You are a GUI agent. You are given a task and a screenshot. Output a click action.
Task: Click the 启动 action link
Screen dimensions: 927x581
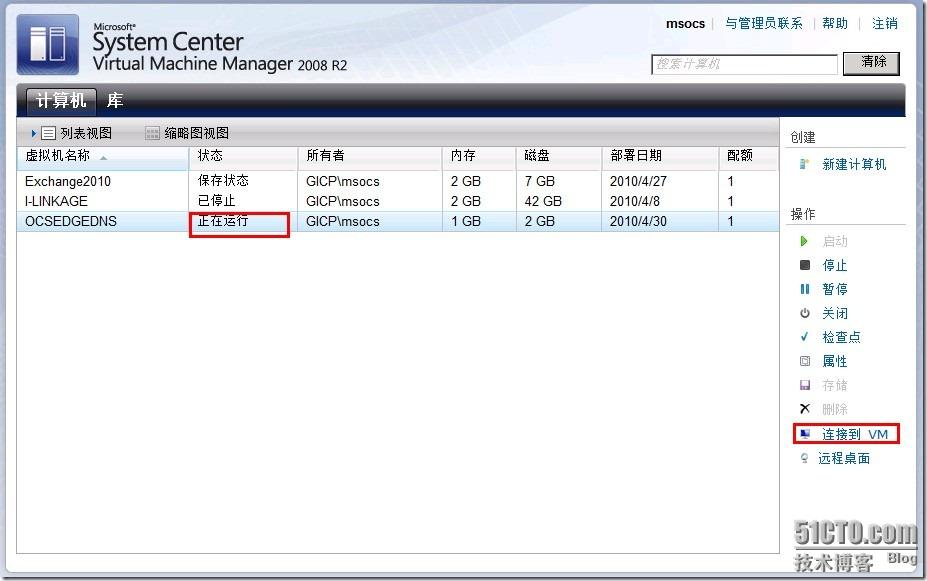(x=835, y=241)
